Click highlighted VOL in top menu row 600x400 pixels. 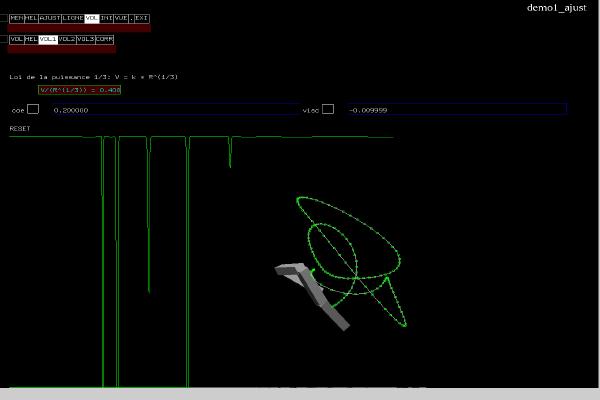click(x=92, y=18)
